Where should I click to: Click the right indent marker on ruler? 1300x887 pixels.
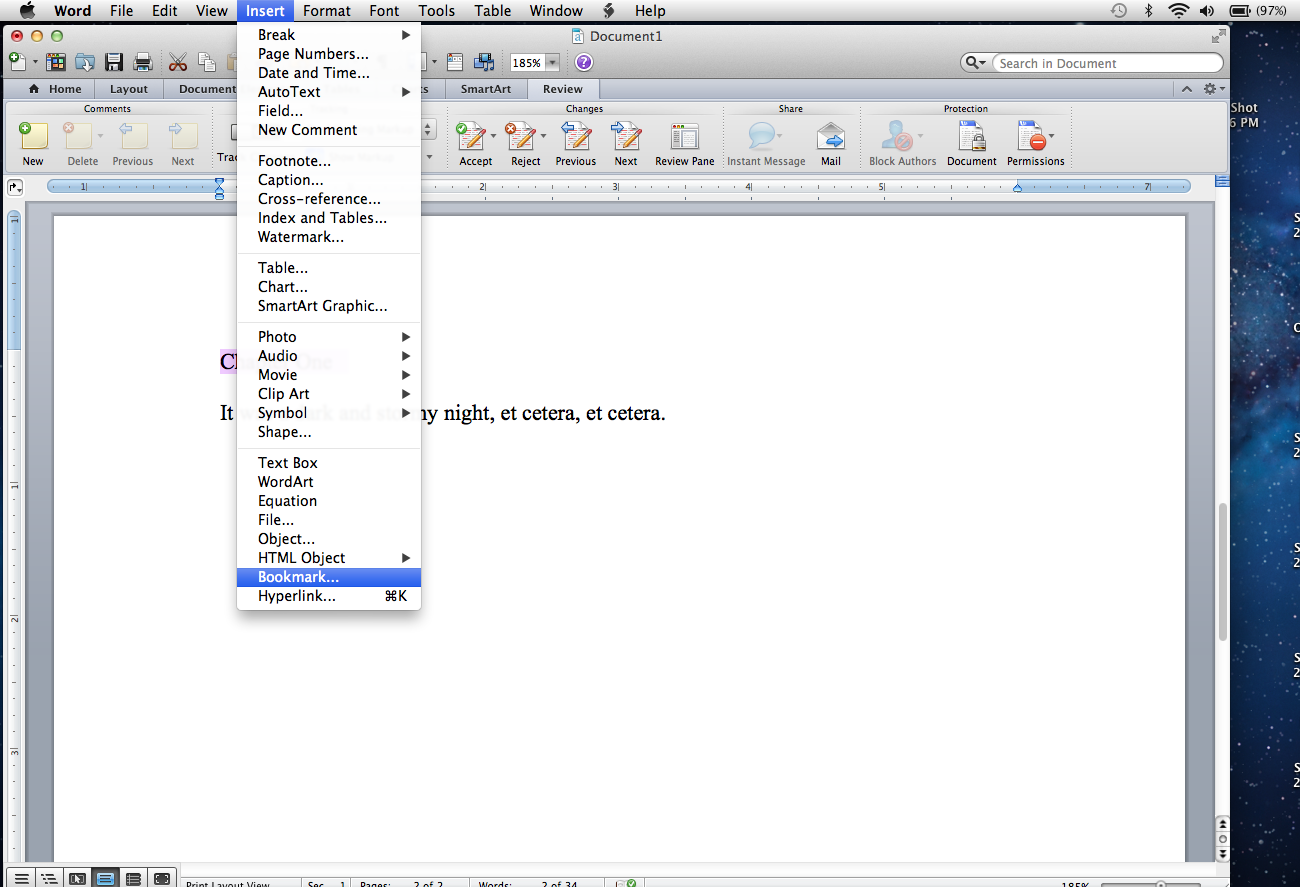[1018, 187]
